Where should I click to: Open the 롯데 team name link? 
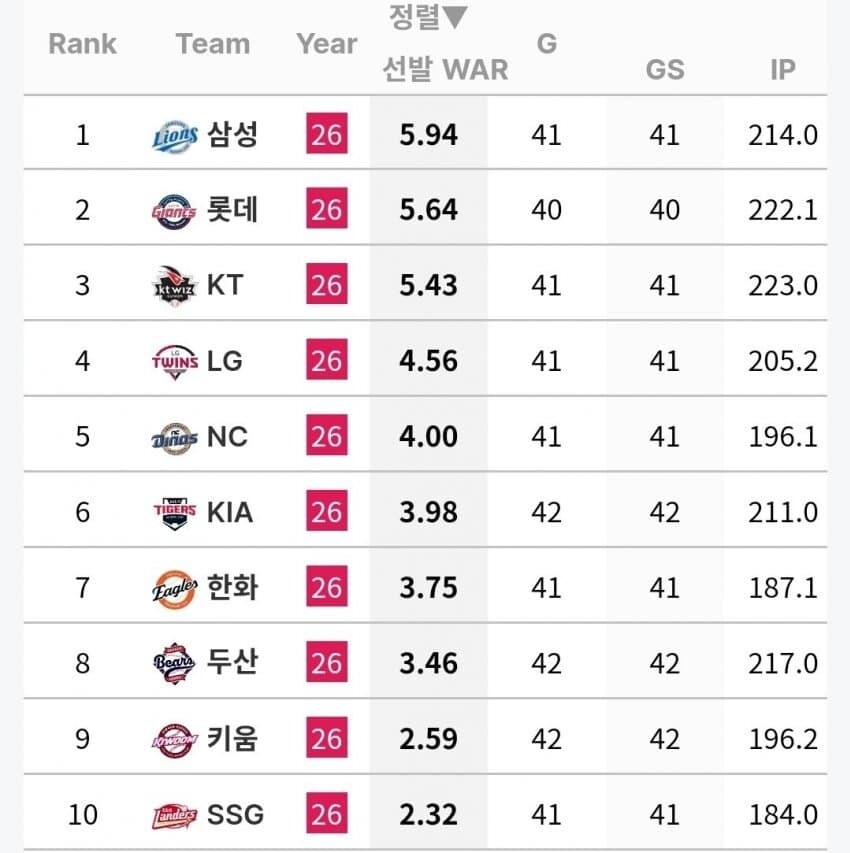point(232,209)
